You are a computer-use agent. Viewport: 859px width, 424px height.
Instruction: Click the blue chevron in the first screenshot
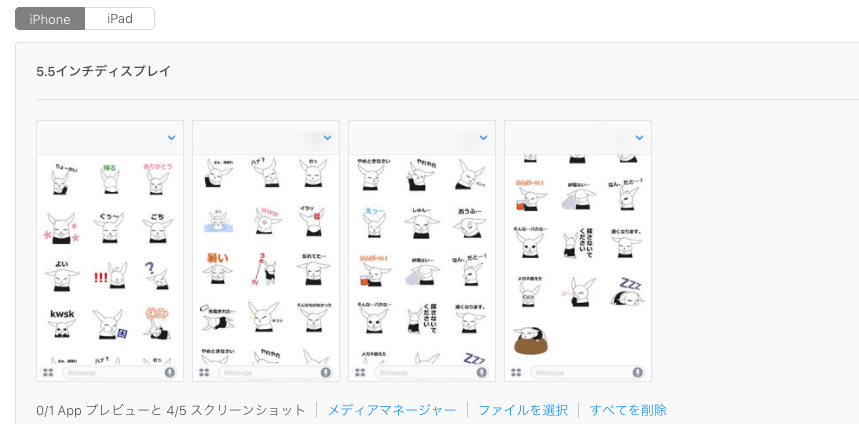(x=171, y=137)
